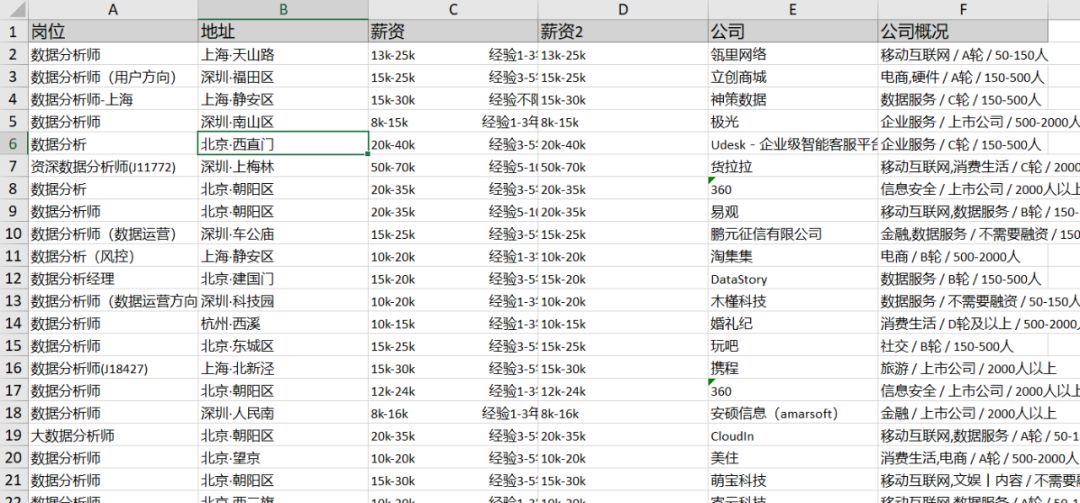Select company cell 携程

(x=793, y=368)
